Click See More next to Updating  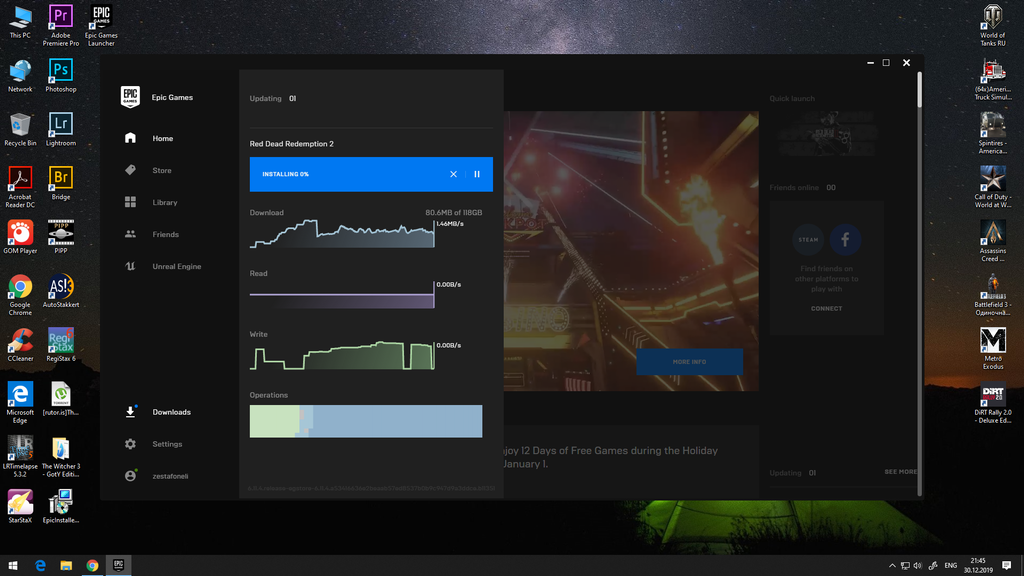tap(900, 472)
